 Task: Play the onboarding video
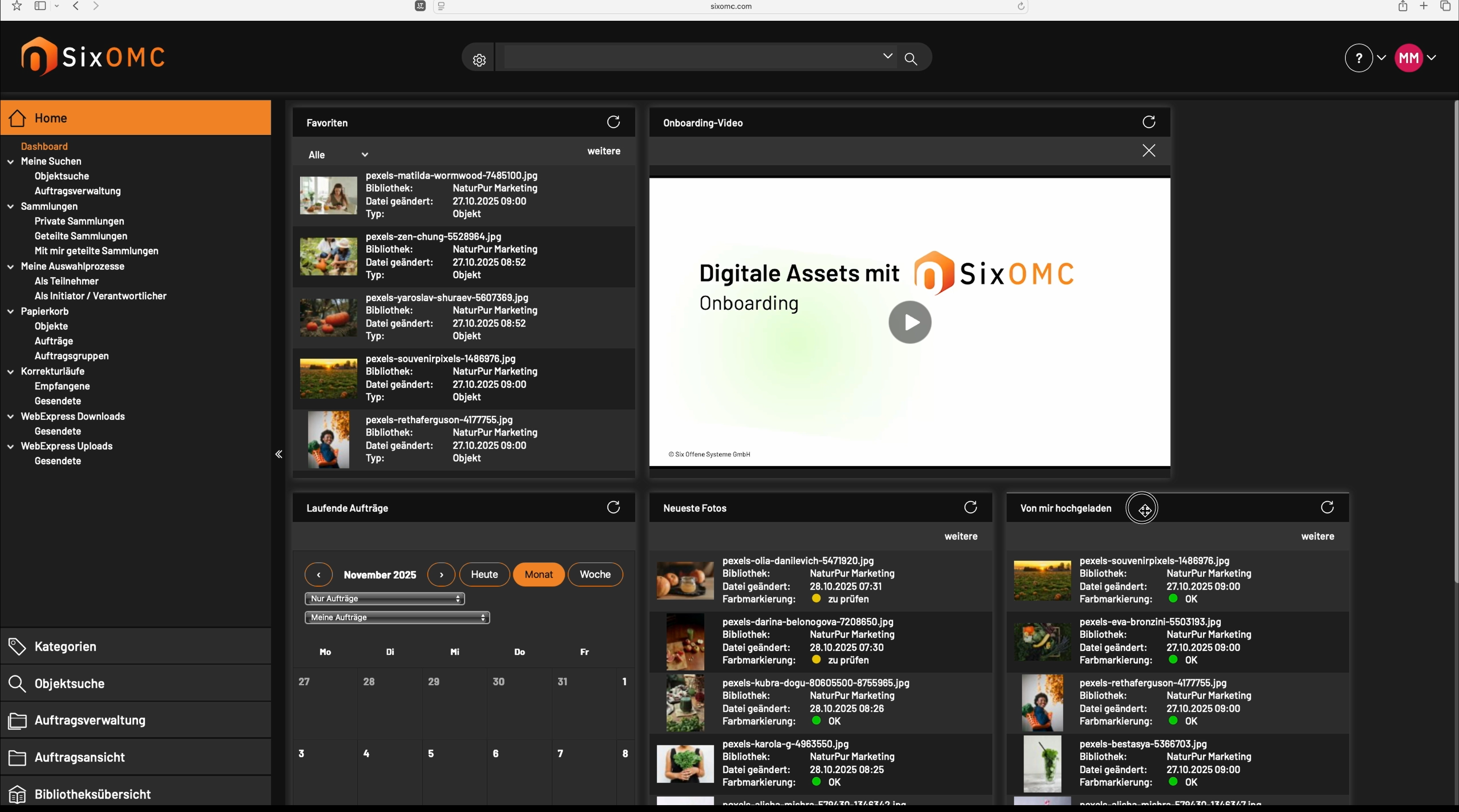click(x=910, y=322)
